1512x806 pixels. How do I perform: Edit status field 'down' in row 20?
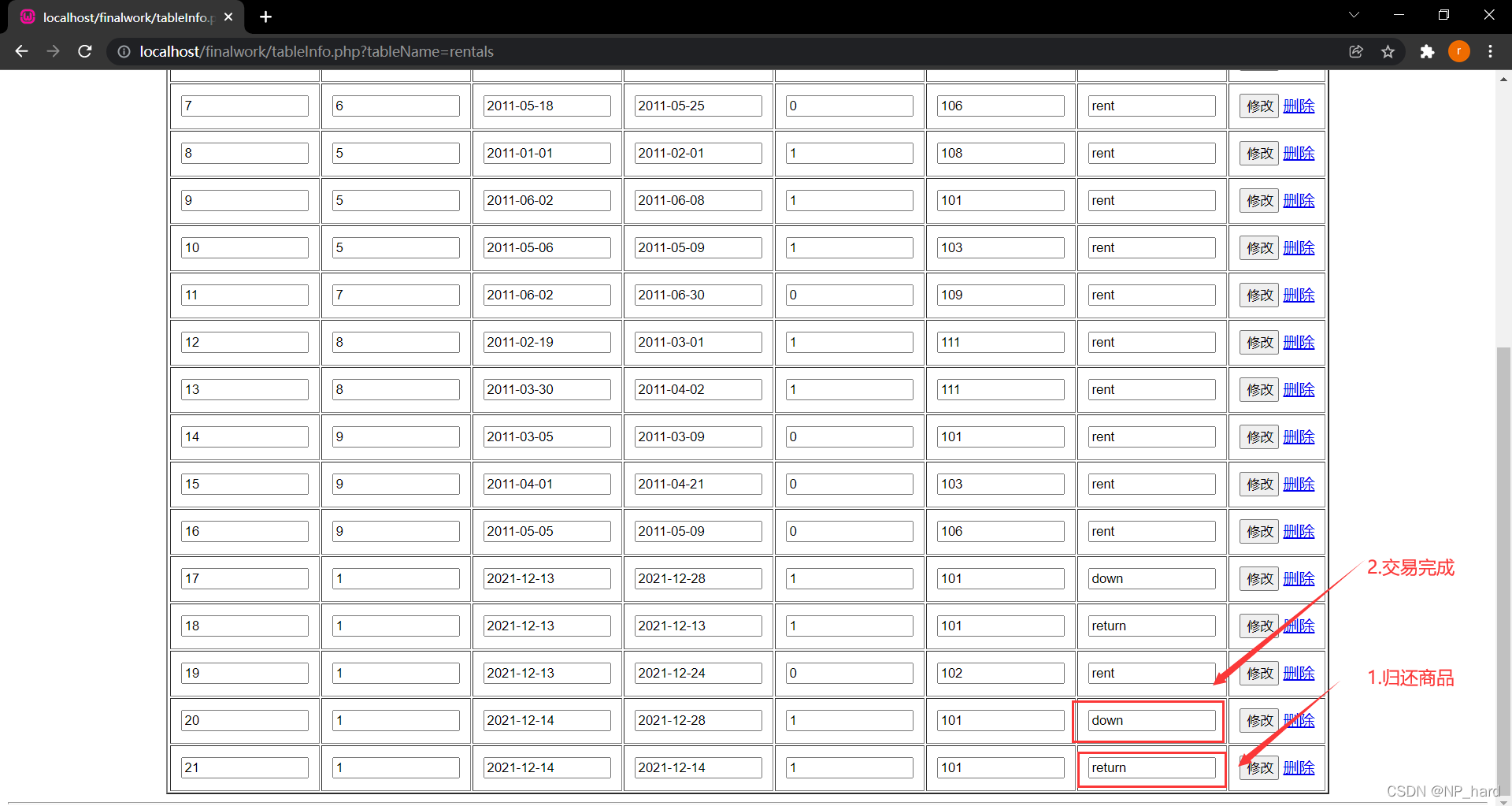click(1151, 720)
